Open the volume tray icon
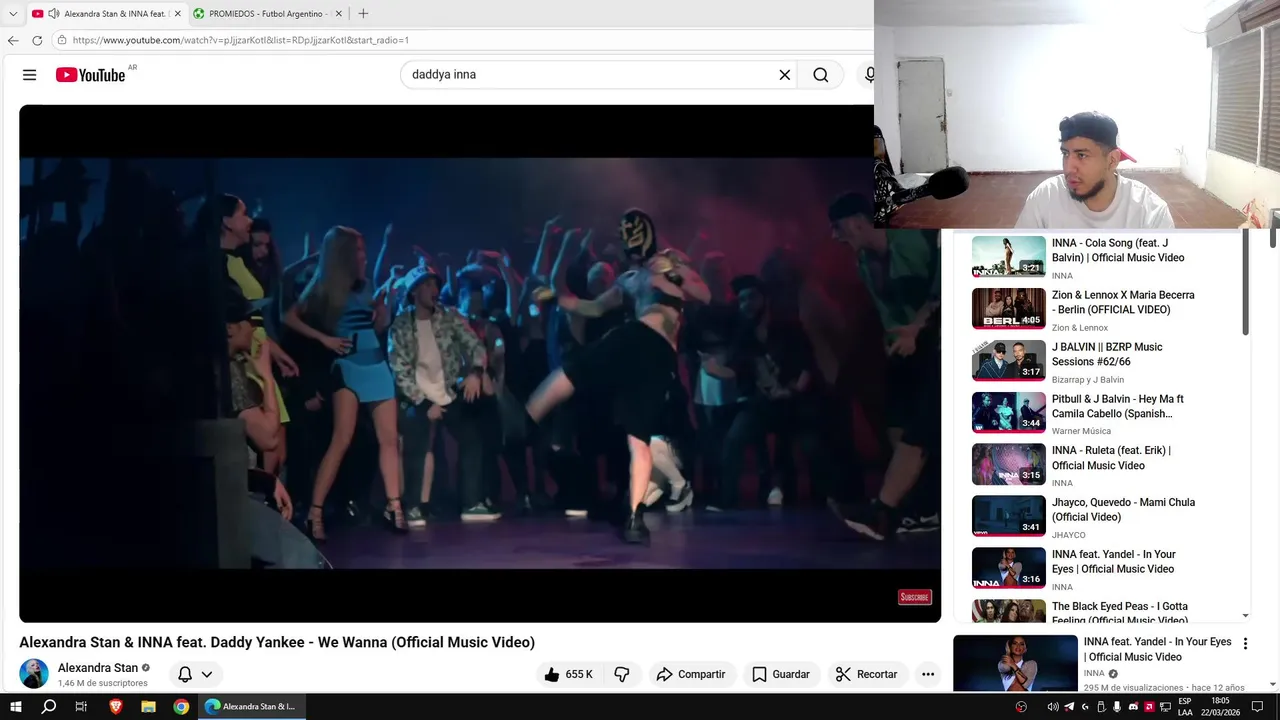This screenshot has width=1280, height=720. (x=1053, y=706)
